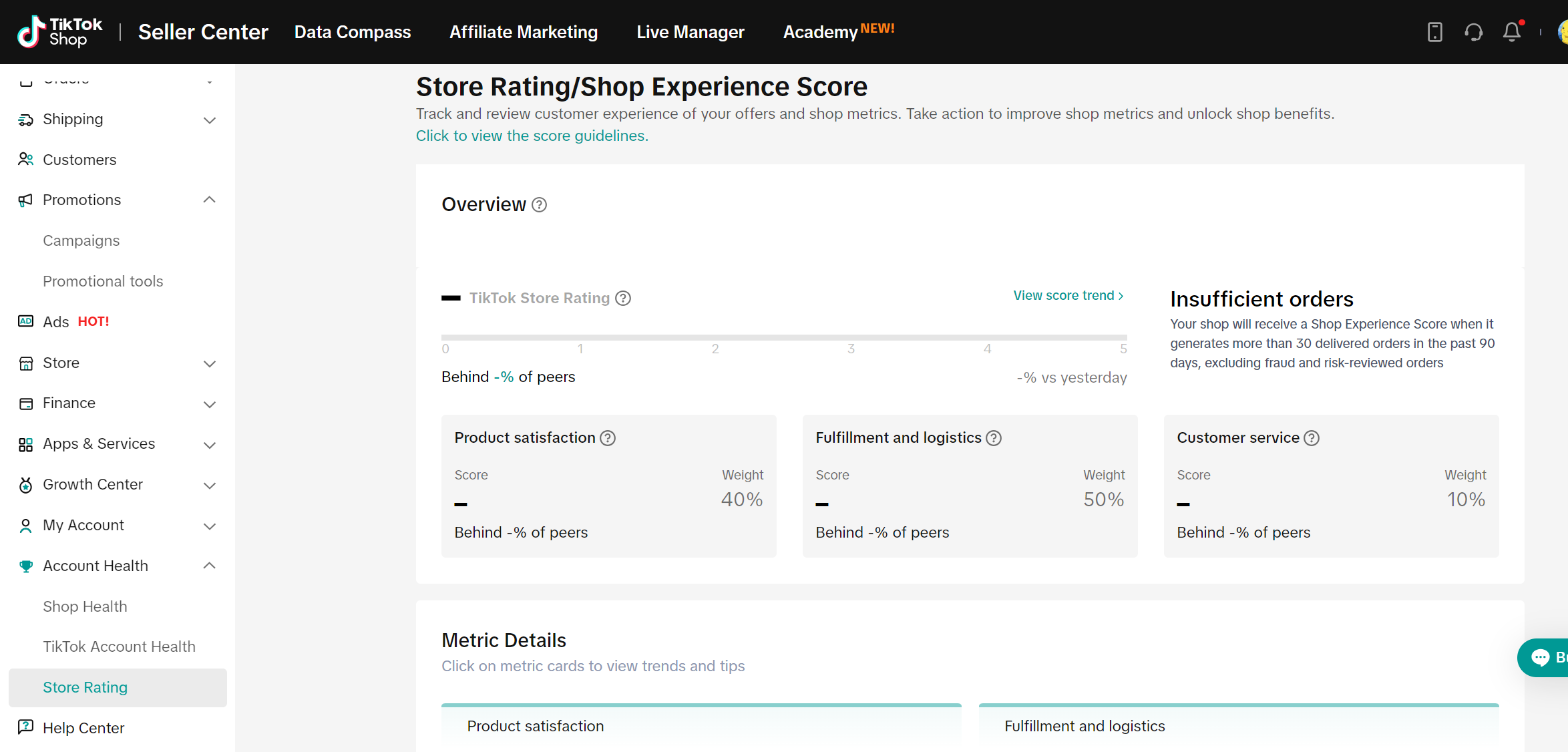Open Data Compass in top navigation
This screenshot has width=1568, height=752.
click(352, 32)
